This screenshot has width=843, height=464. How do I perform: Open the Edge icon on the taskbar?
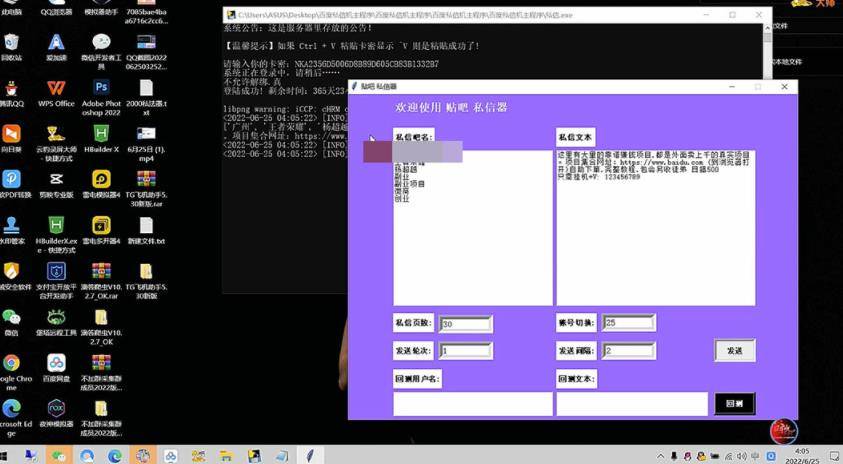pyautogui.click(x=115, y=456)
